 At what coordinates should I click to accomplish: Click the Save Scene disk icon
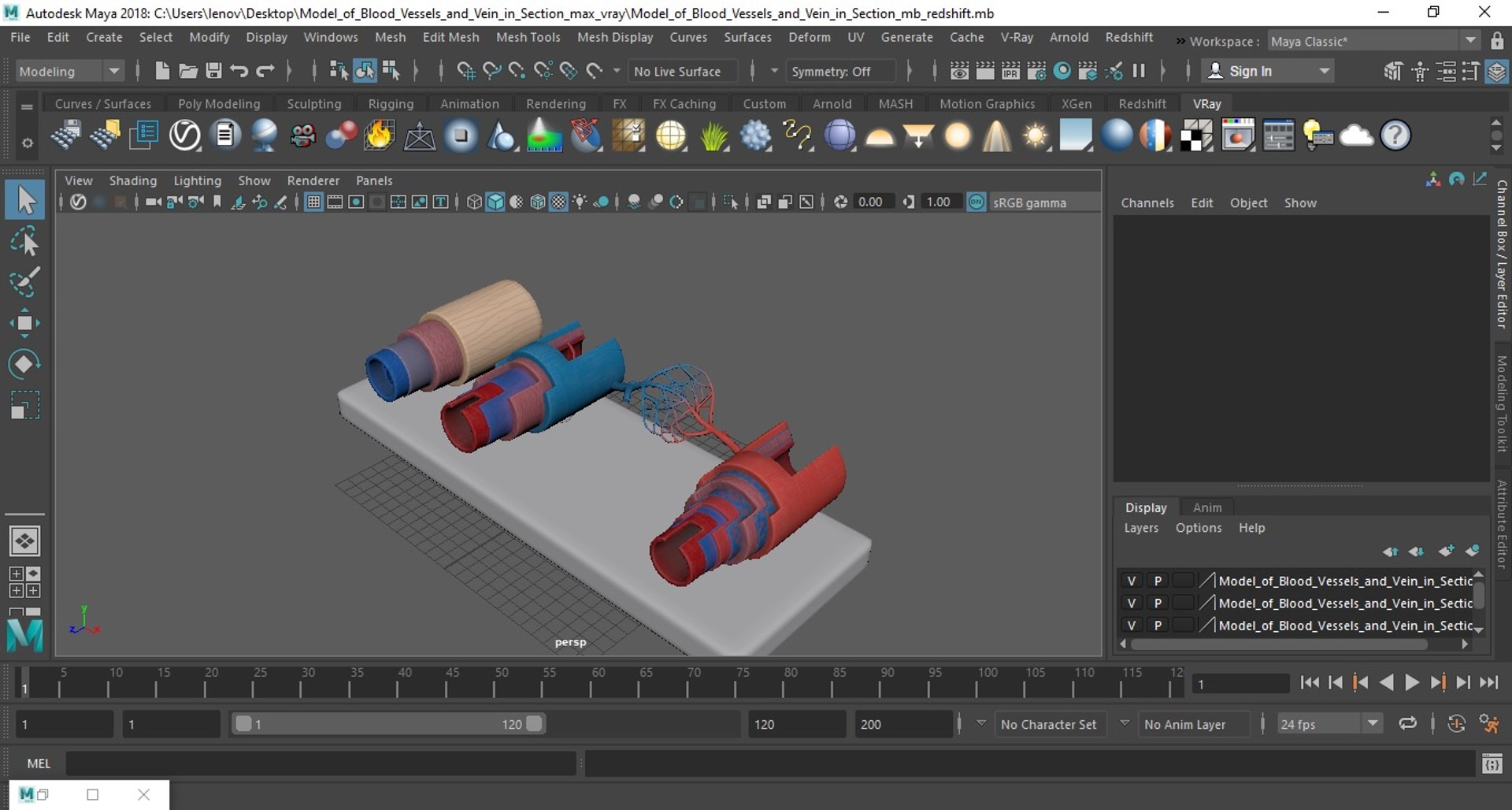pos(213,71)
